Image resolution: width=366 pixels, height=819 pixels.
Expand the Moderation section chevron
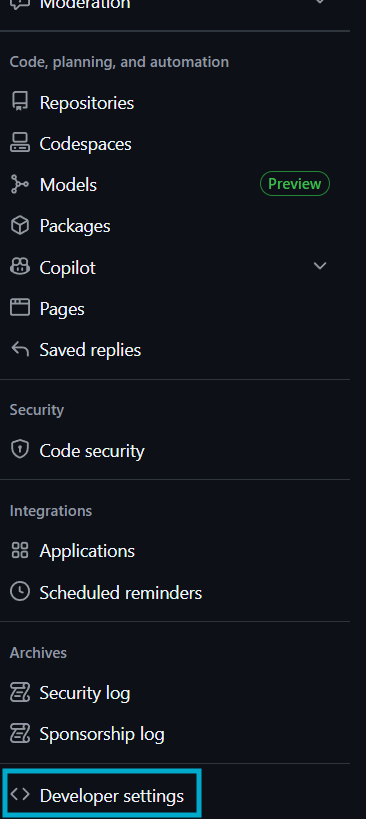(x=320, y=2)
